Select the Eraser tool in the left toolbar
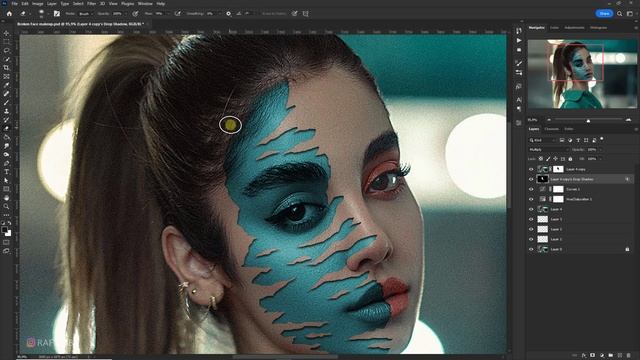 point(6,128)
